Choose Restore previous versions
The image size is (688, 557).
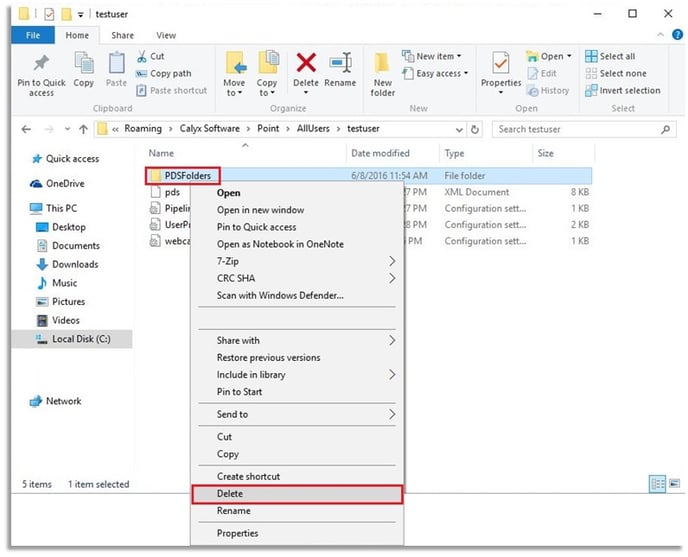click(297, 357)
